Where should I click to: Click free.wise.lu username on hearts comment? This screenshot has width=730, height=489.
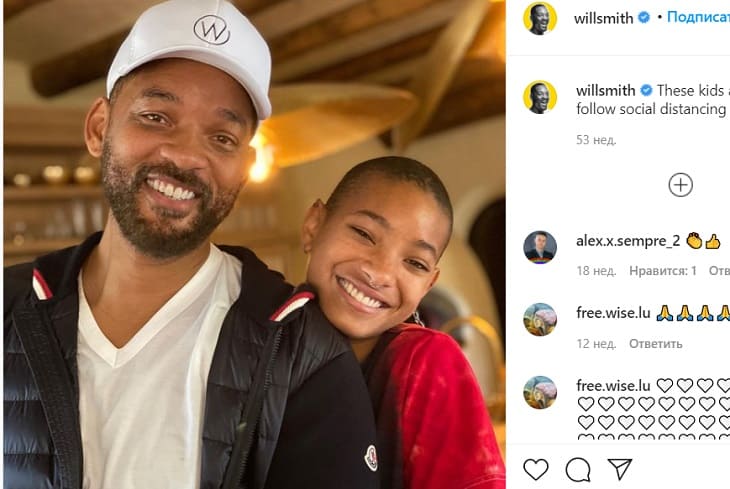click(613, 385)
